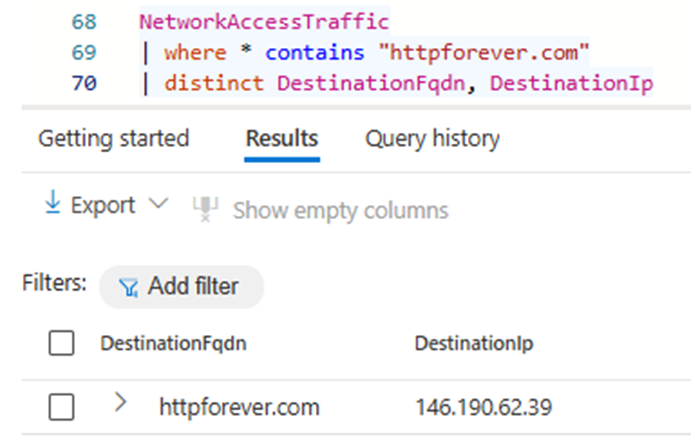Image resolution: width=691 pixels, height=444 pixels.
Task: Click the Show empty columns icon
Action: pos(205,209)
